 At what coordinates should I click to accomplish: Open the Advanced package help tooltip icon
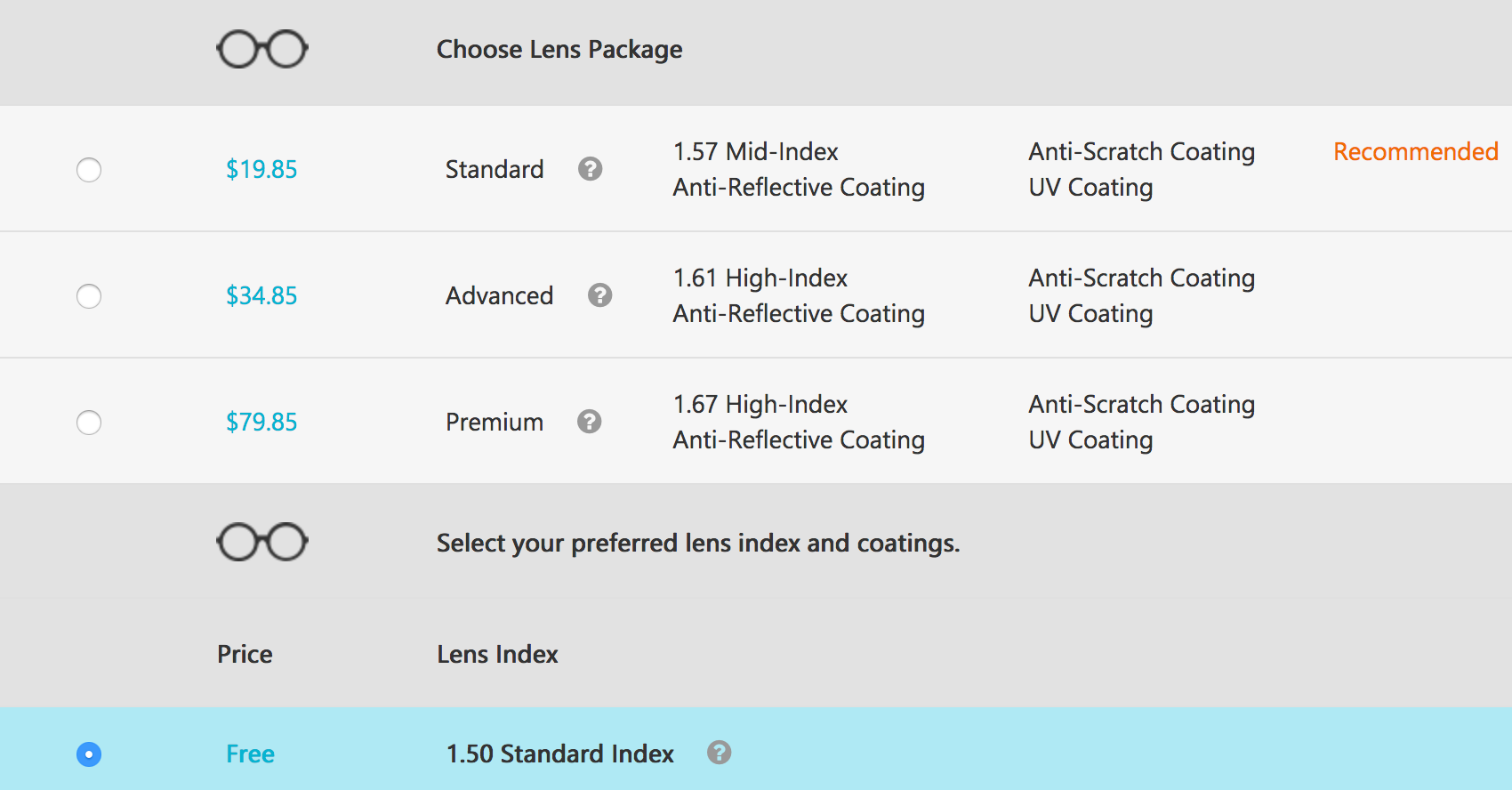(599, 295)
